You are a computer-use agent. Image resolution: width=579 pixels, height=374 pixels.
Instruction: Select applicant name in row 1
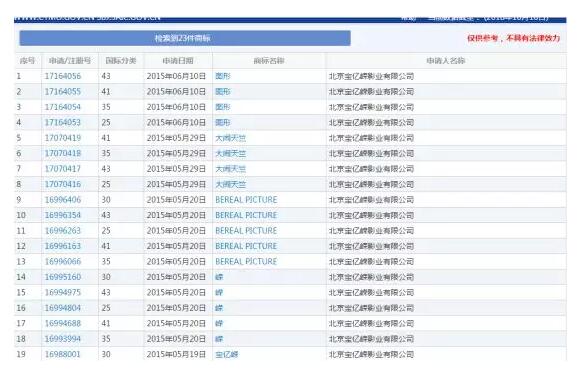[x=371, y=76]
